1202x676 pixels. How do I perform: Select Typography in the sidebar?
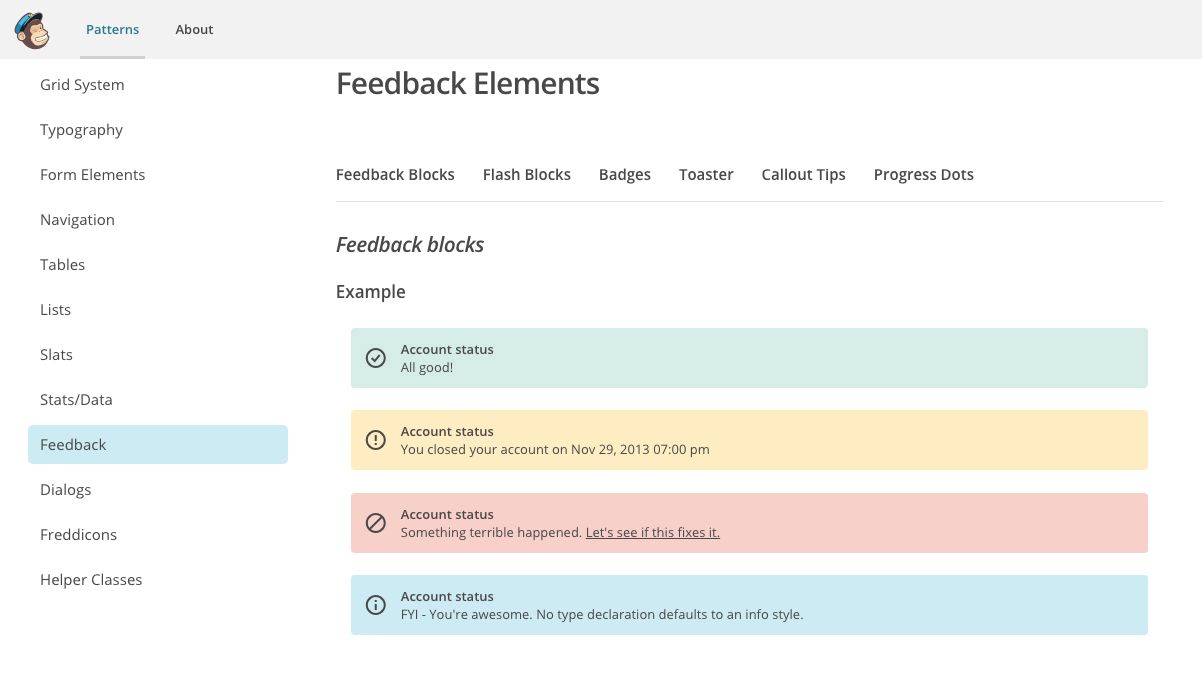[81, 129]
